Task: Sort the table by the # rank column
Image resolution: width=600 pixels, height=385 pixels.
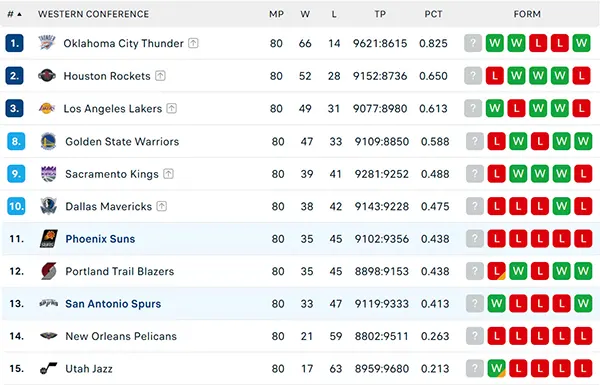Action: pos(15,14)
